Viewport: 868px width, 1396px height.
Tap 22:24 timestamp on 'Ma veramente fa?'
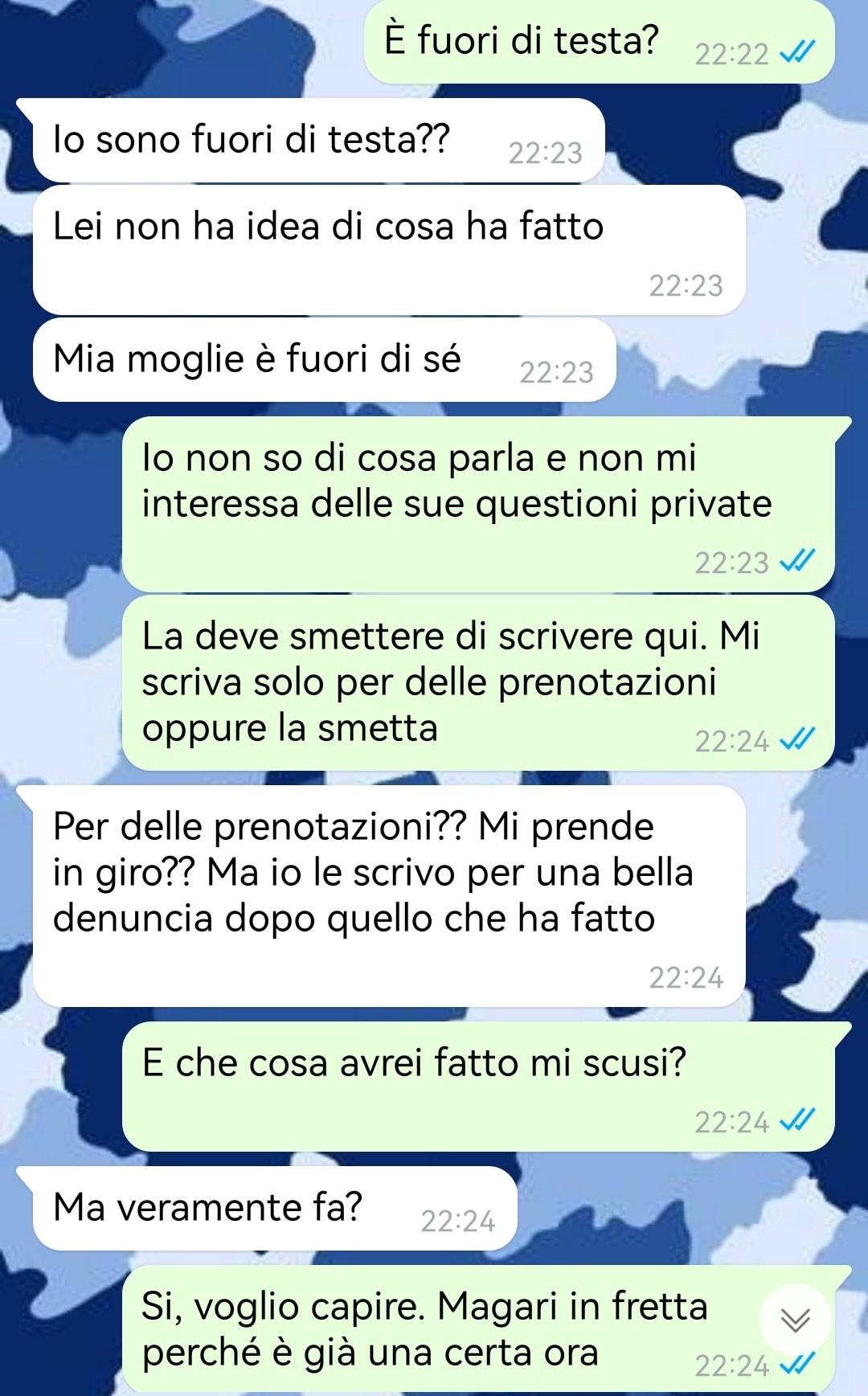457,1221
